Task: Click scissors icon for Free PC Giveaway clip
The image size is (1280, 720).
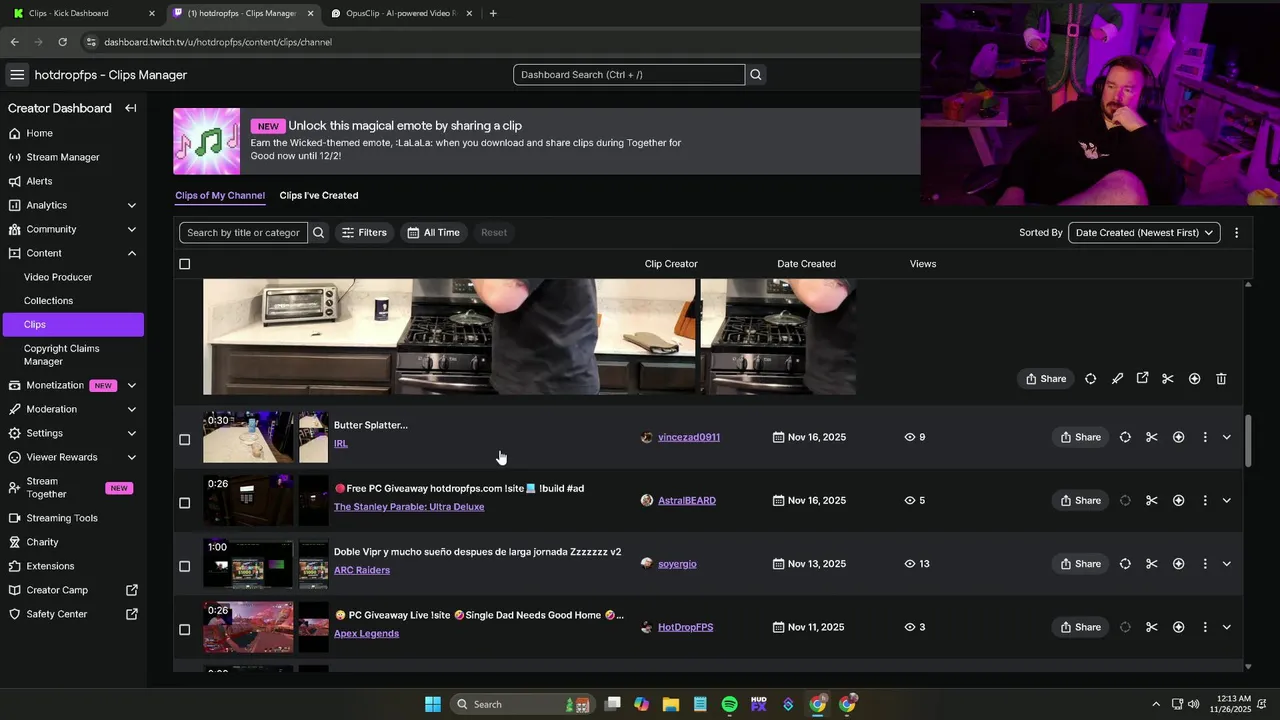Action: pos(1151,501)
